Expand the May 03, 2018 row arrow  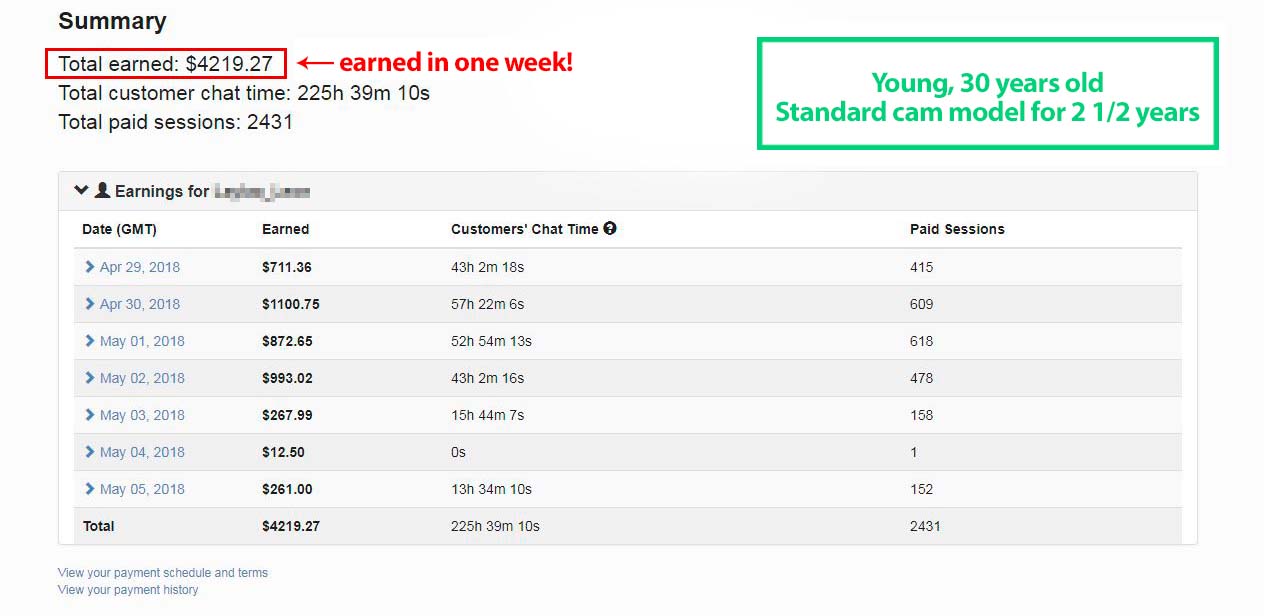click(90, 415)
